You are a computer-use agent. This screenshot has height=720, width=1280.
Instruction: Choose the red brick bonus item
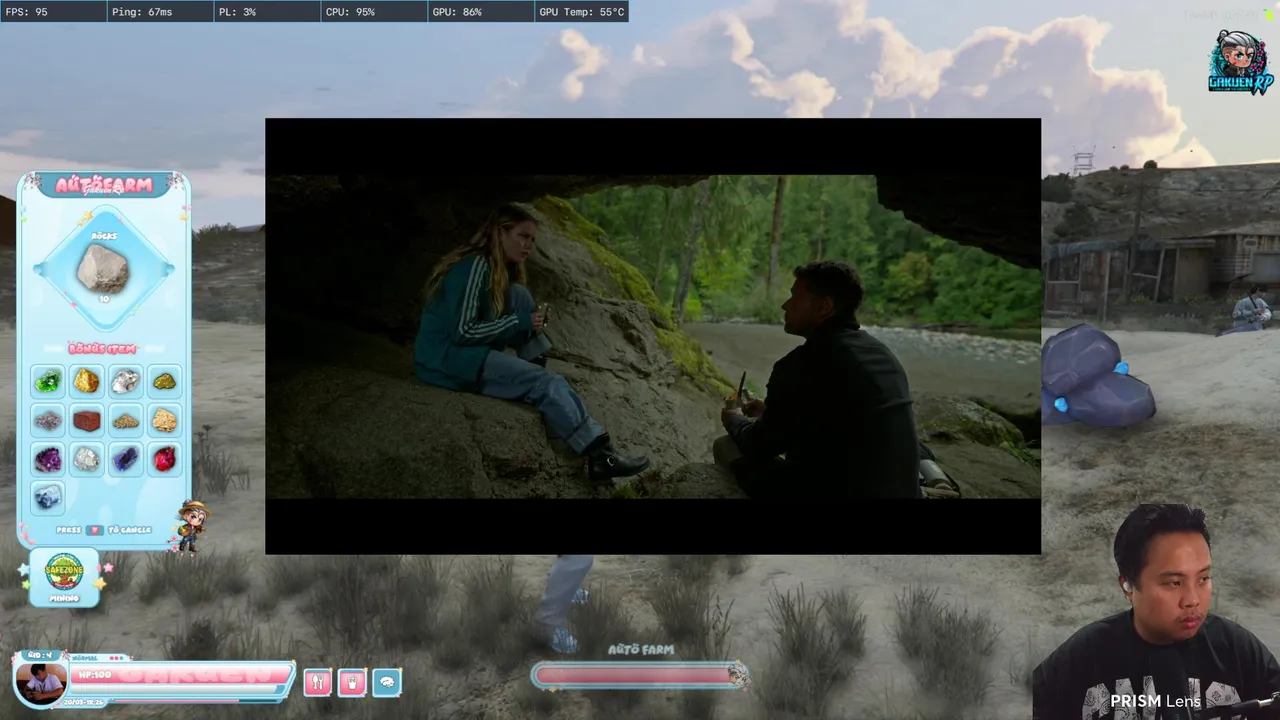[x=87, y=420]
